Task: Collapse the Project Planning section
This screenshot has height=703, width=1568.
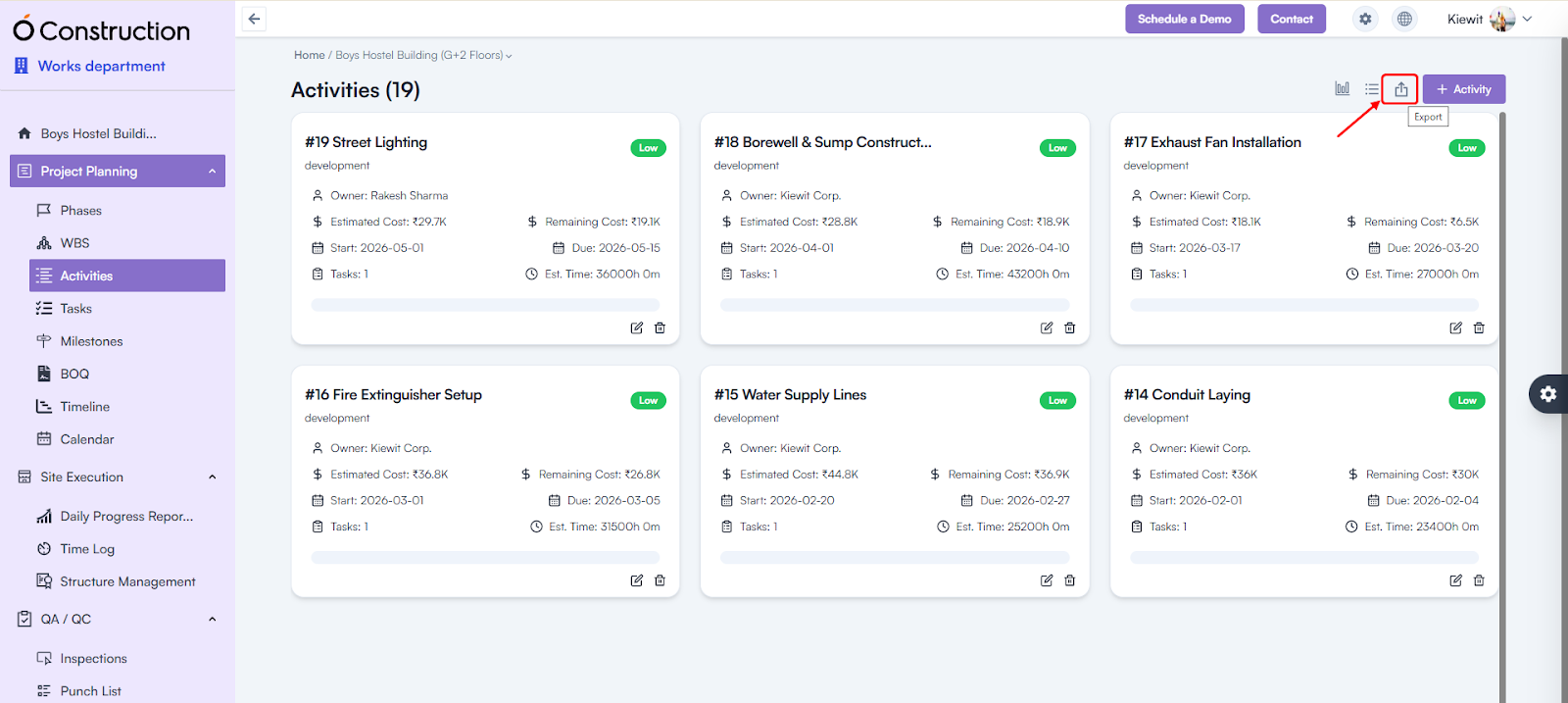Action: point(212,172)
